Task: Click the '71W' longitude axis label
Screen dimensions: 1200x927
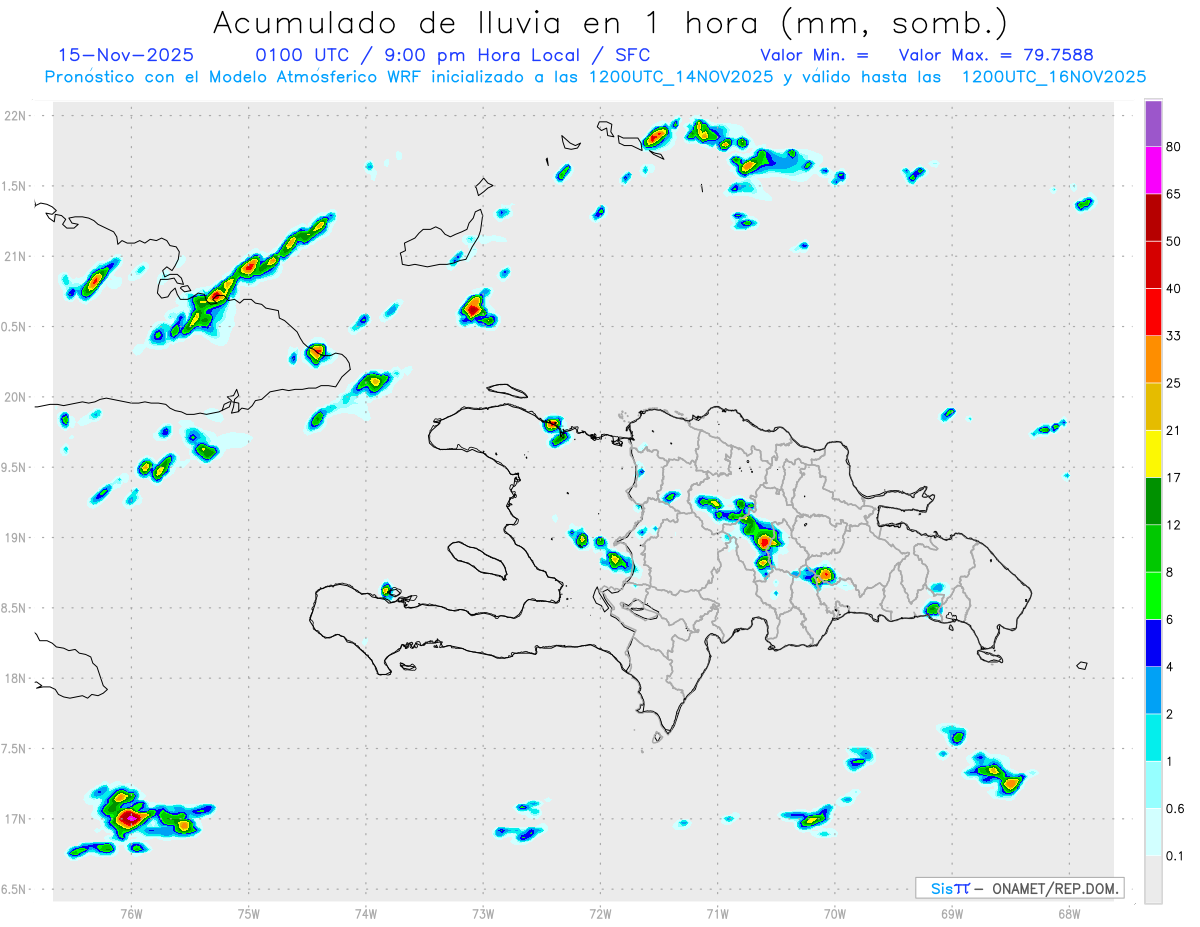Action: point(717,913)
